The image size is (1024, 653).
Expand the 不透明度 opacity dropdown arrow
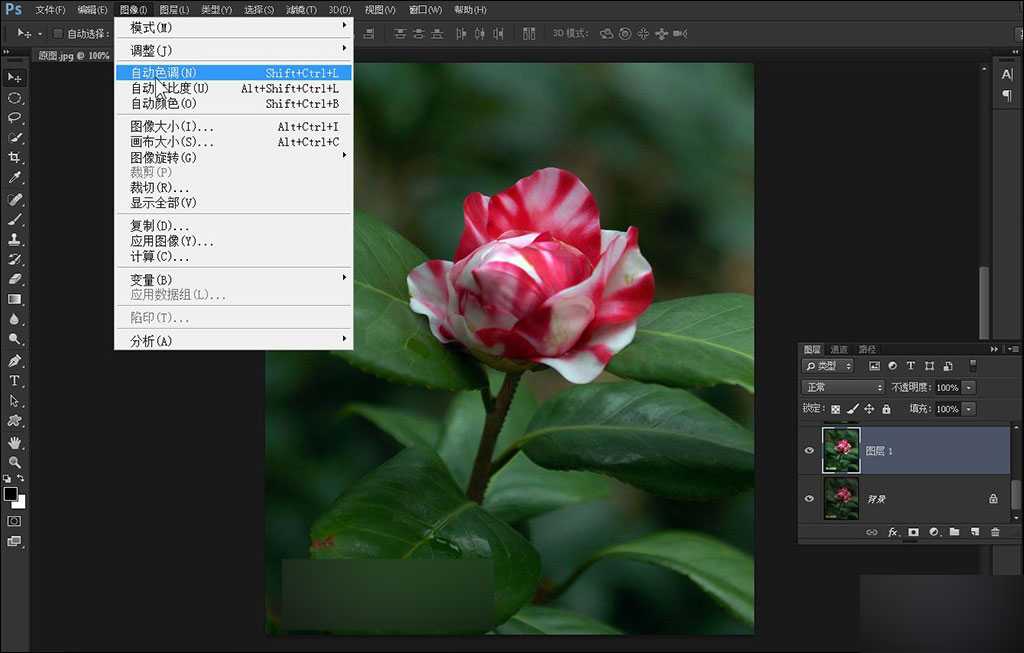click(x=969, y=387)
